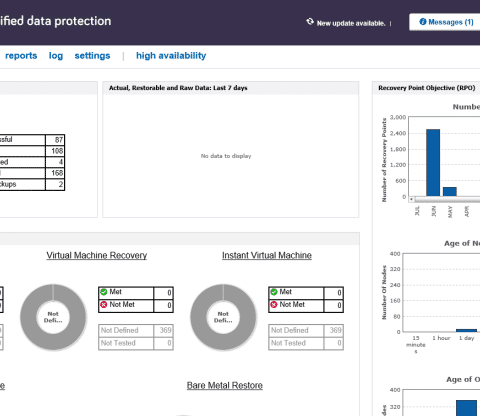Switch to the log tab
480x416 pixels.
coord(56,56)
